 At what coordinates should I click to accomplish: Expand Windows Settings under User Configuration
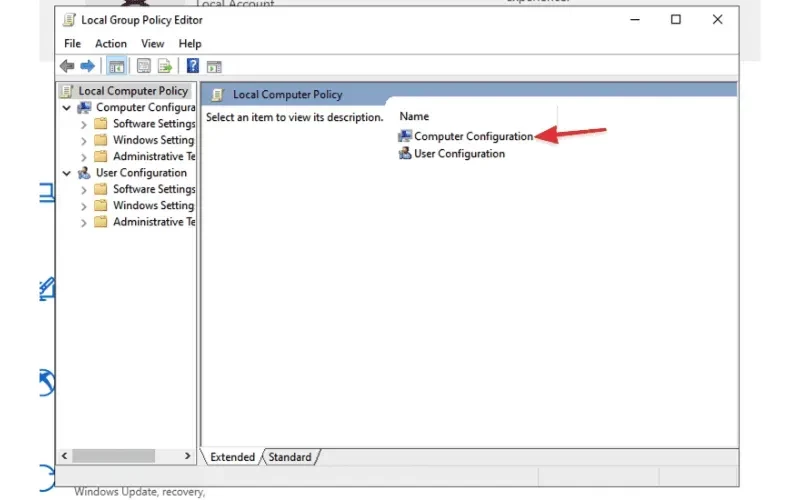coord(84,206)
